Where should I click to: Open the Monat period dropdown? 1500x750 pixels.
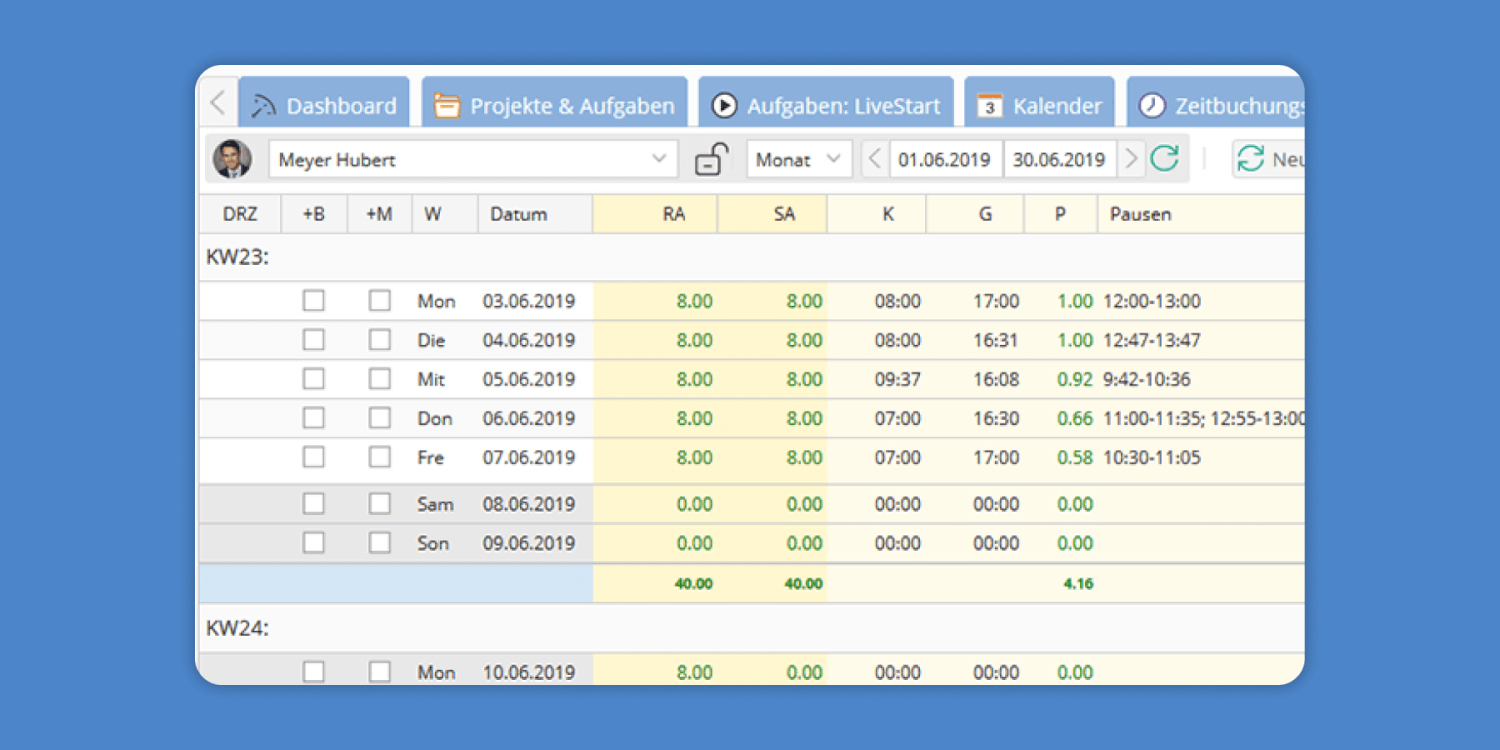click(799, 159)
